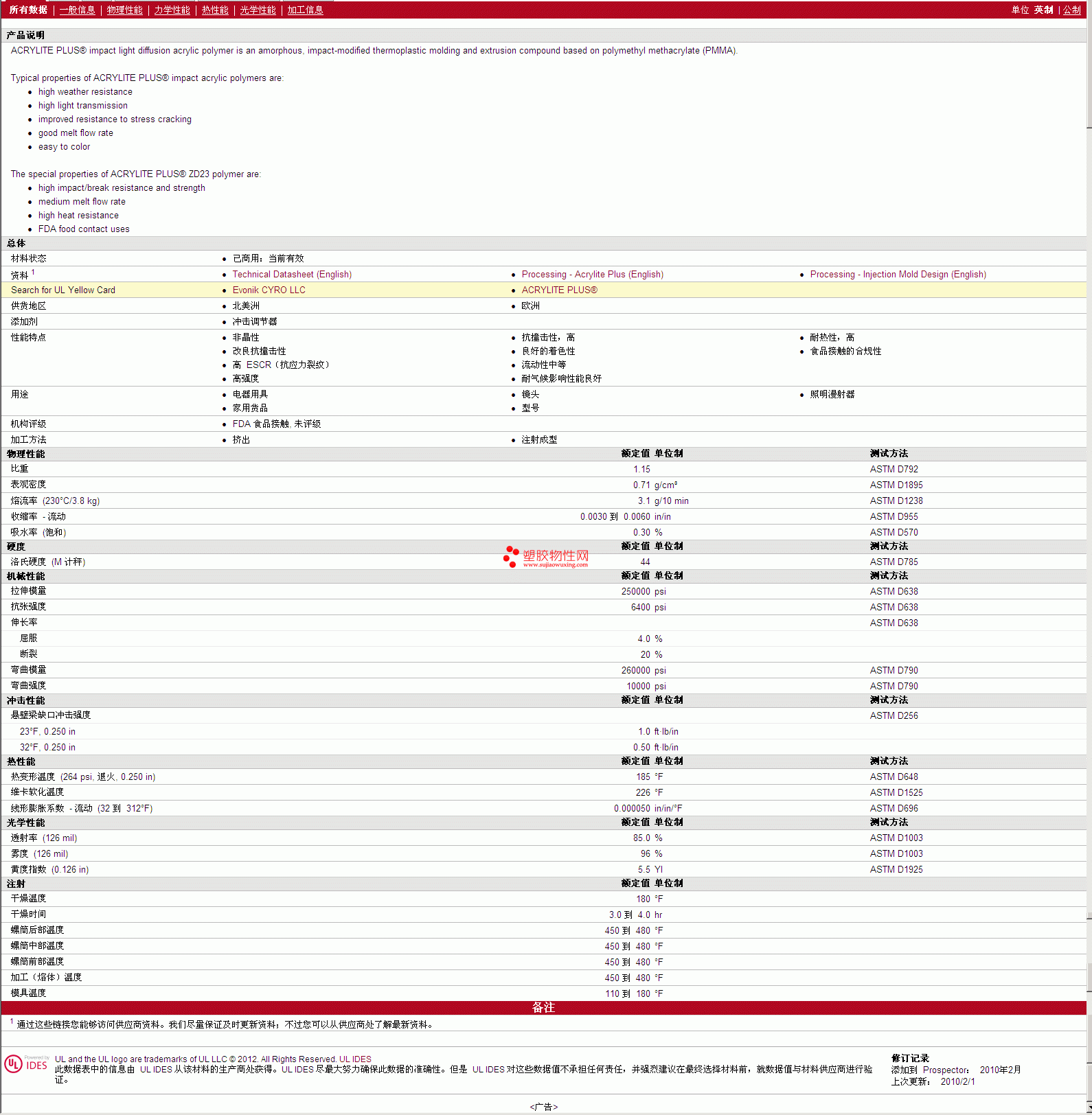Click the 备注 section header bar
This screenshot has height=1115, width=1092.
pyautogui.click(x=543, y=1007)
